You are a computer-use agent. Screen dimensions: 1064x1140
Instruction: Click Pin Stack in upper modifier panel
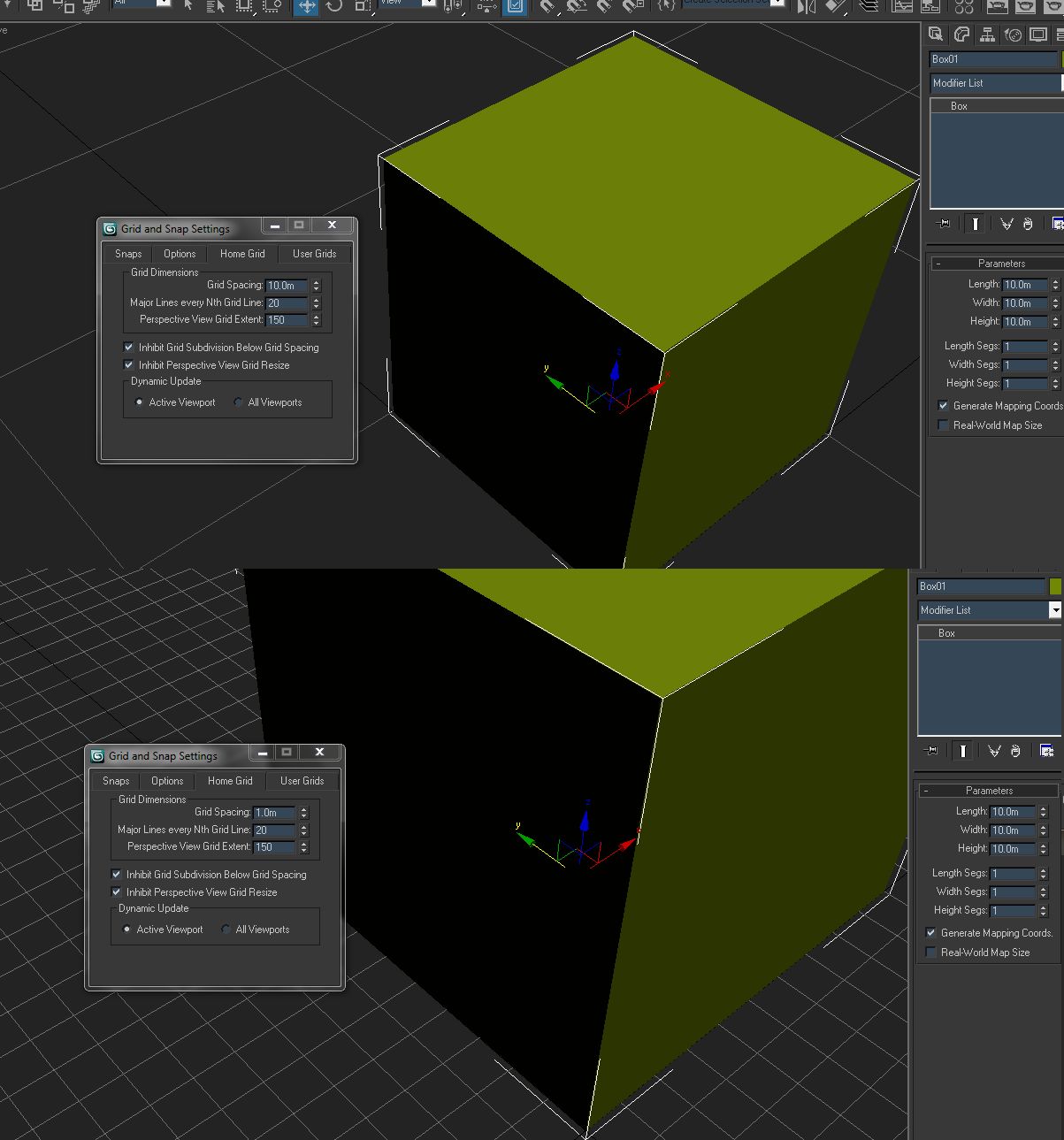click(x=943, y=224)
